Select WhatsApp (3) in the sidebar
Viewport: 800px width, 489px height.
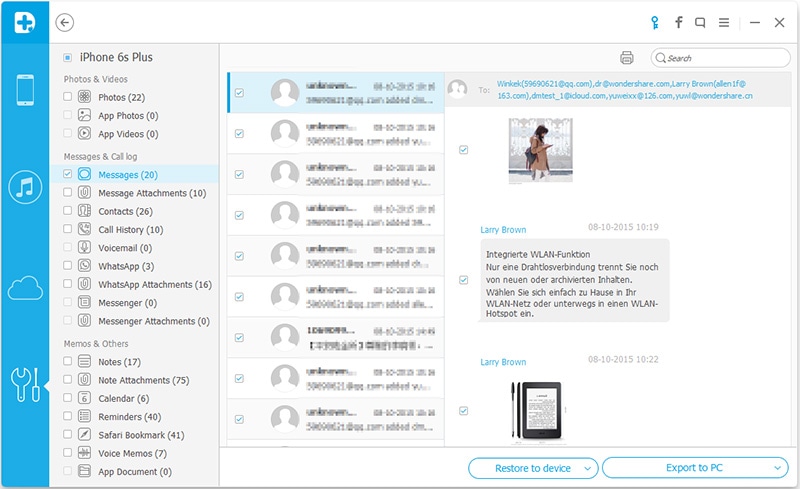pos(126,266)
